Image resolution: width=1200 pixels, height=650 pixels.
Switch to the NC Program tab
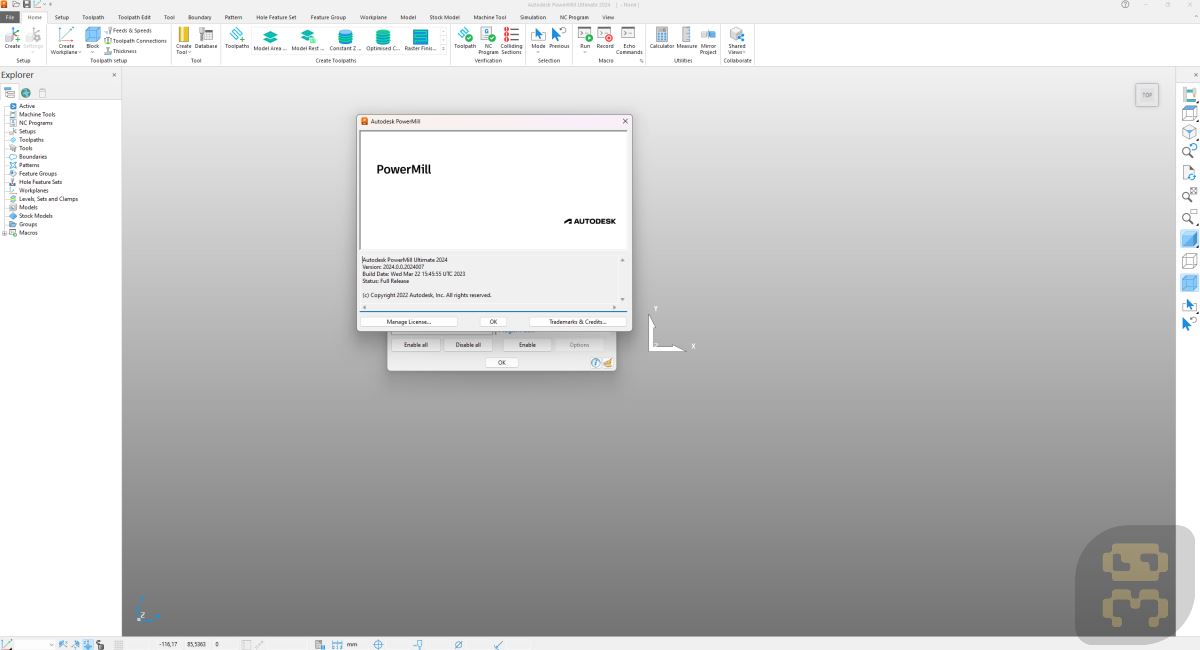574,17
